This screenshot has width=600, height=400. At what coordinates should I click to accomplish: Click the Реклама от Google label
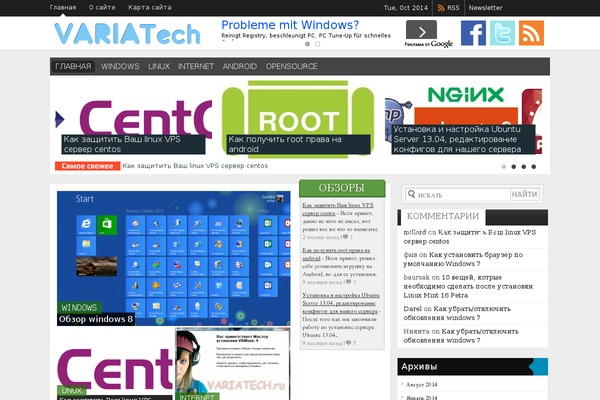(429, 44)
